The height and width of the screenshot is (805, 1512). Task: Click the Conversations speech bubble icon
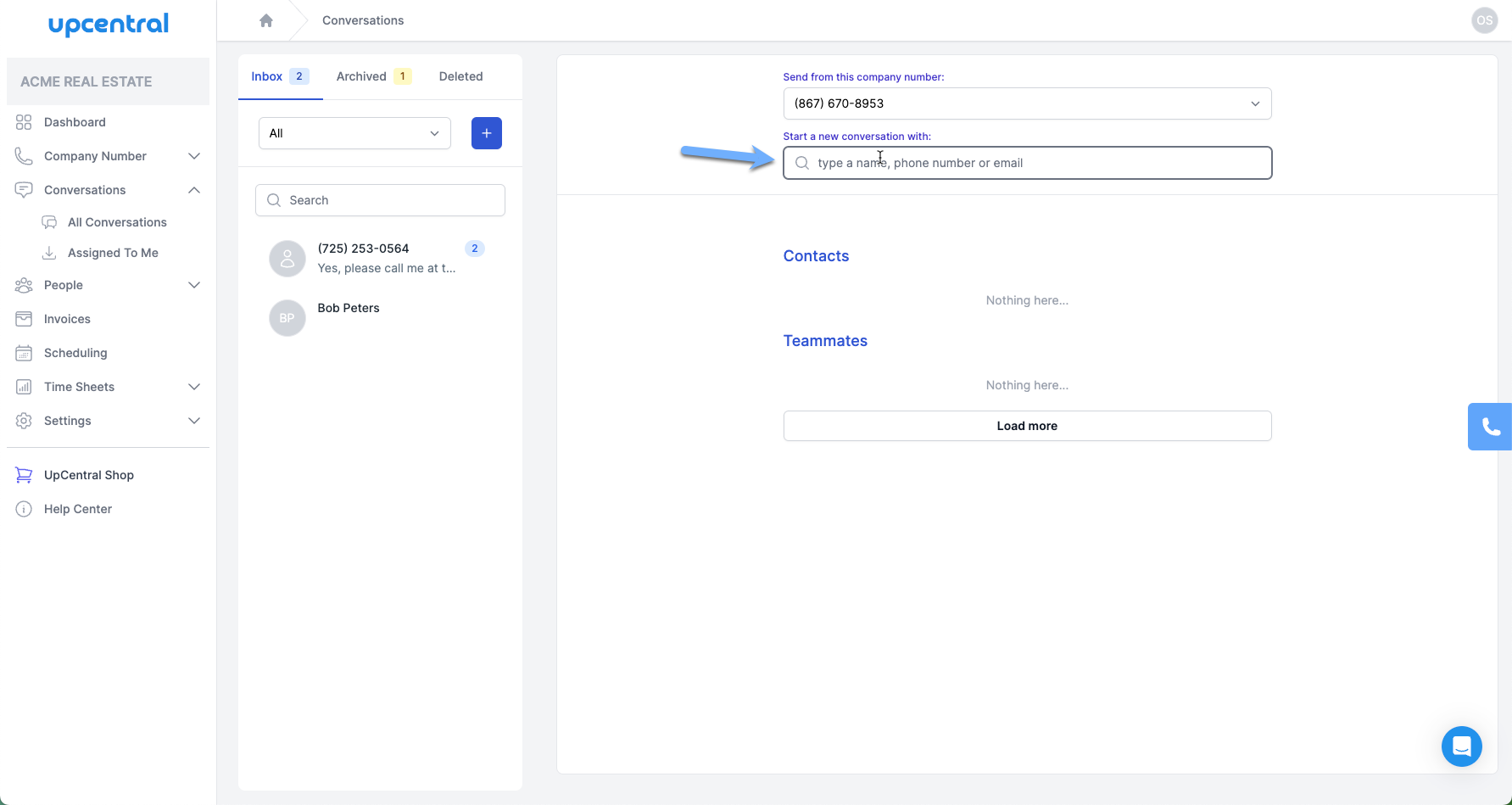(24, 189)
